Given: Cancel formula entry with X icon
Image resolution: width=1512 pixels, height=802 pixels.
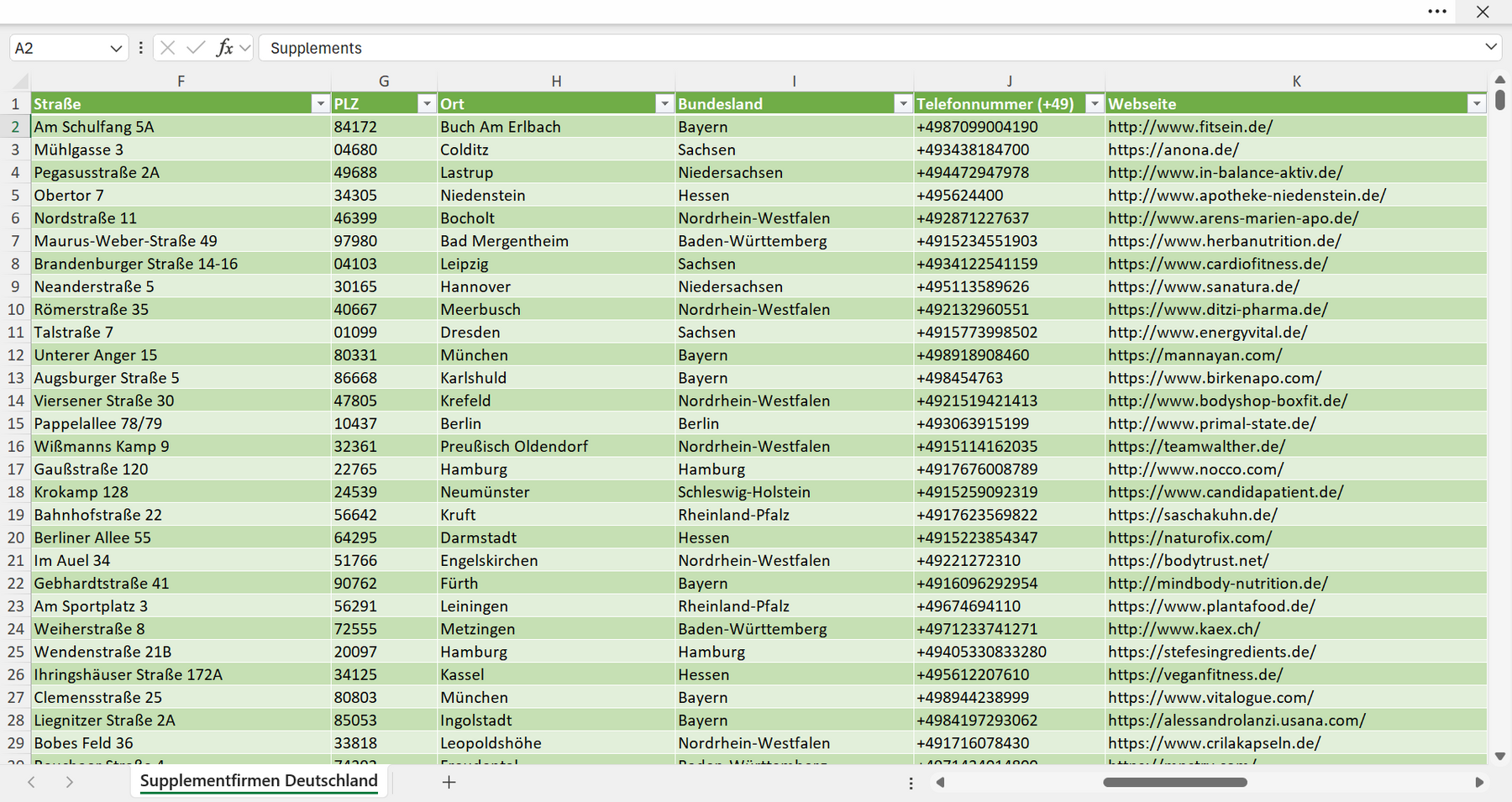Looking at the screenshot, I should click(x=167, y=48).
